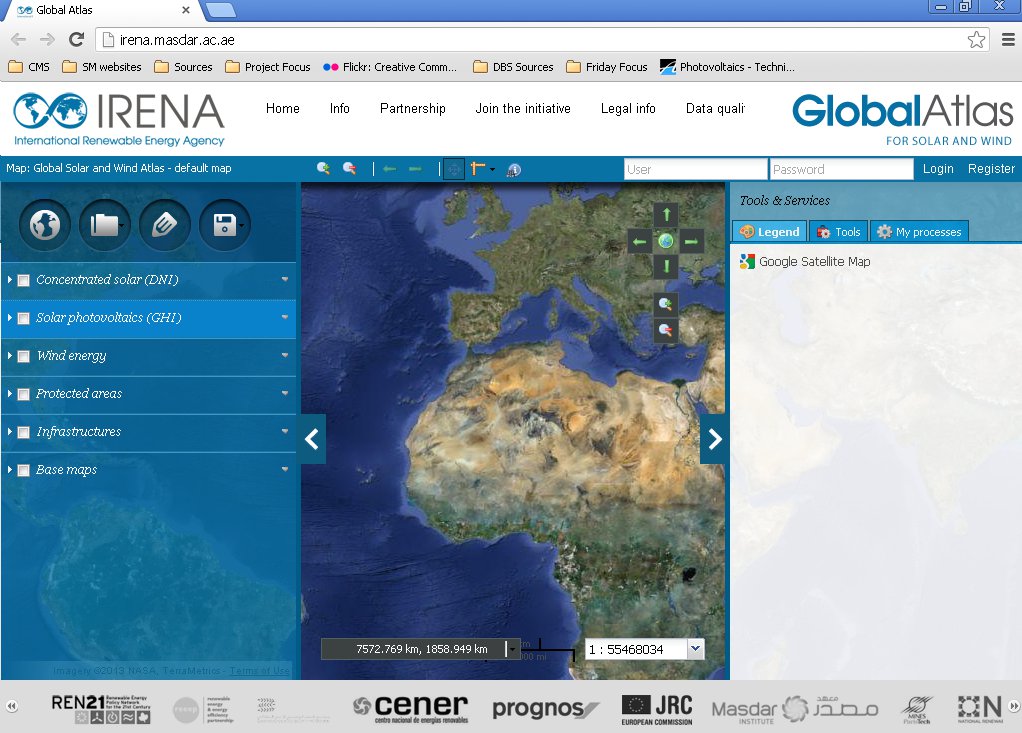Enable the Base maps checkbox
The image size is (1022, 733).
click(x=23, y=470)
